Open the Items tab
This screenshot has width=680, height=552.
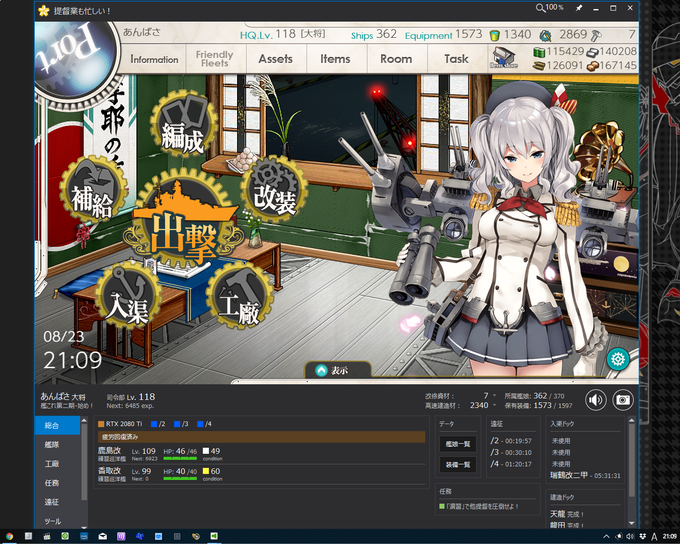pos(335,59)
